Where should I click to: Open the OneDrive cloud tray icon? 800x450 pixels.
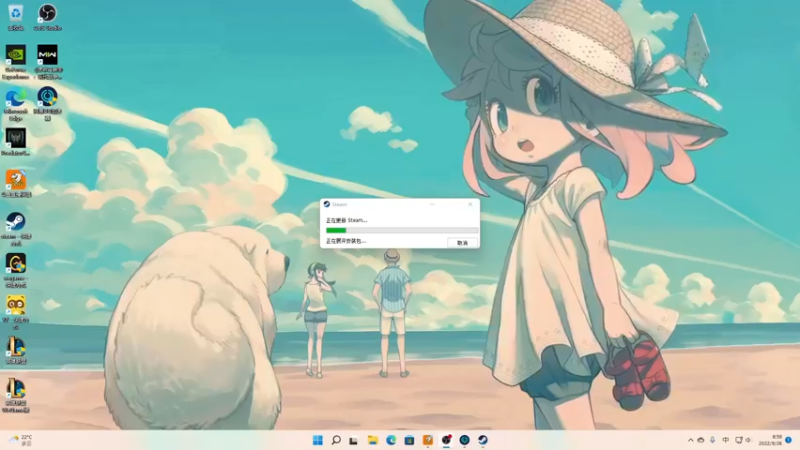pos(701,440)
